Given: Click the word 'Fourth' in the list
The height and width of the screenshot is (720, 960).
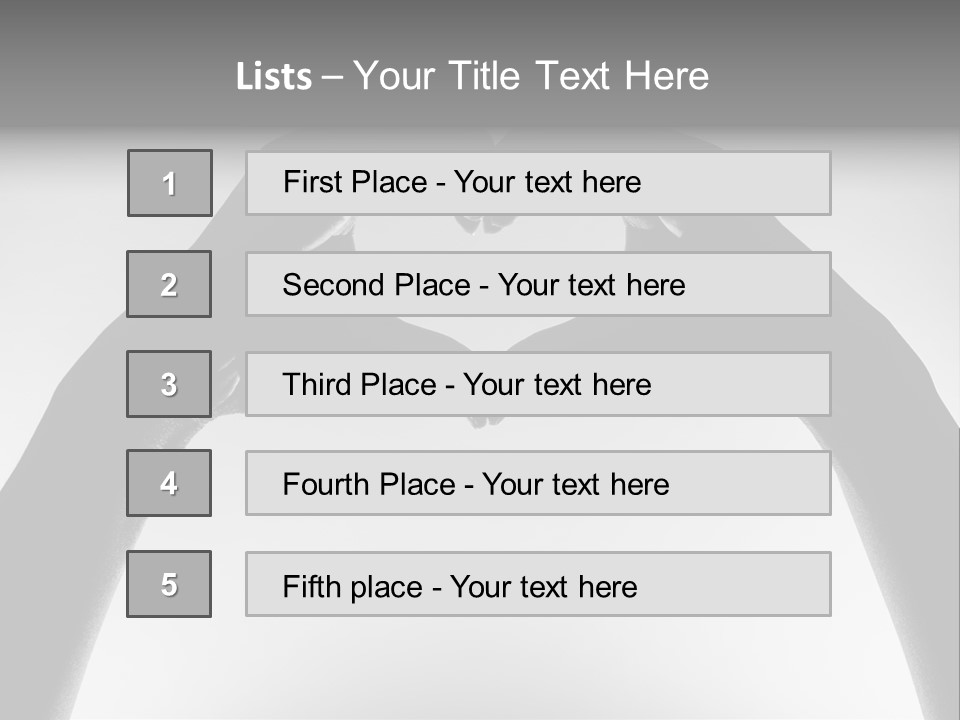Looking at the screenshot, I should (x=318, y=485).
